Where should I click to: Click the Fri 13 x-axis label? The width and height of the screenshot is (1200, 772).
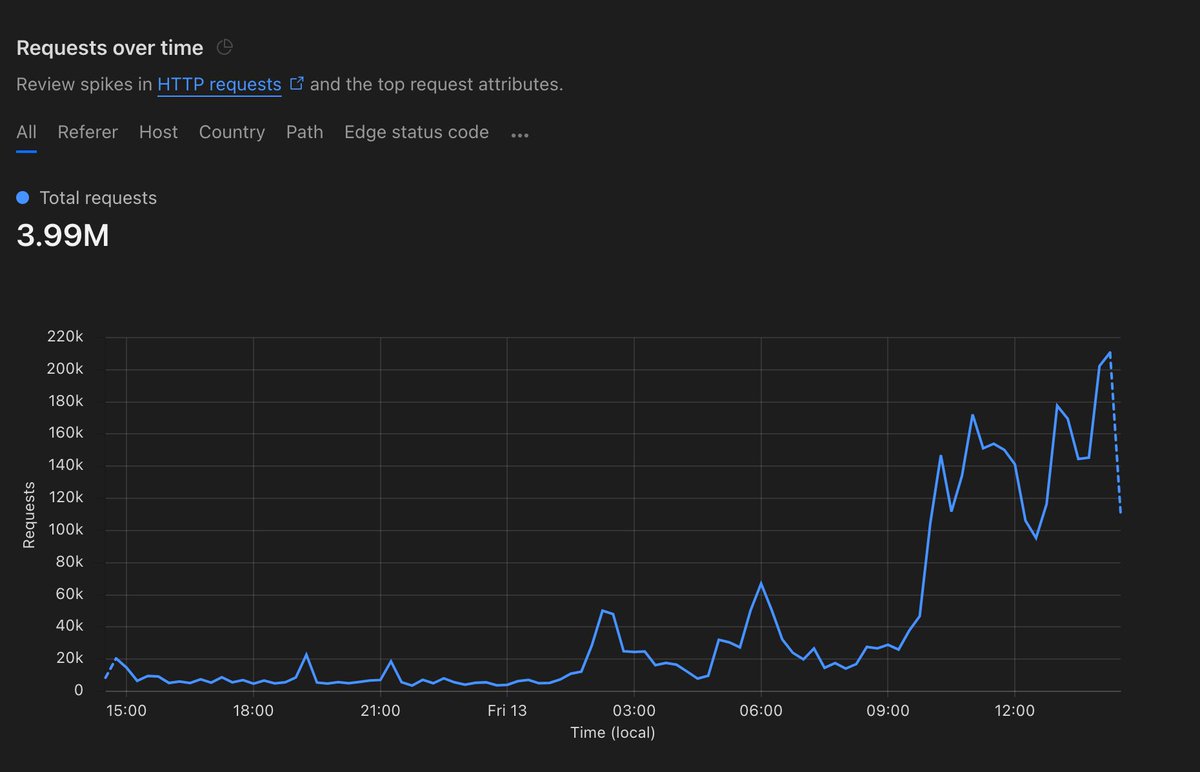point(507,710)
